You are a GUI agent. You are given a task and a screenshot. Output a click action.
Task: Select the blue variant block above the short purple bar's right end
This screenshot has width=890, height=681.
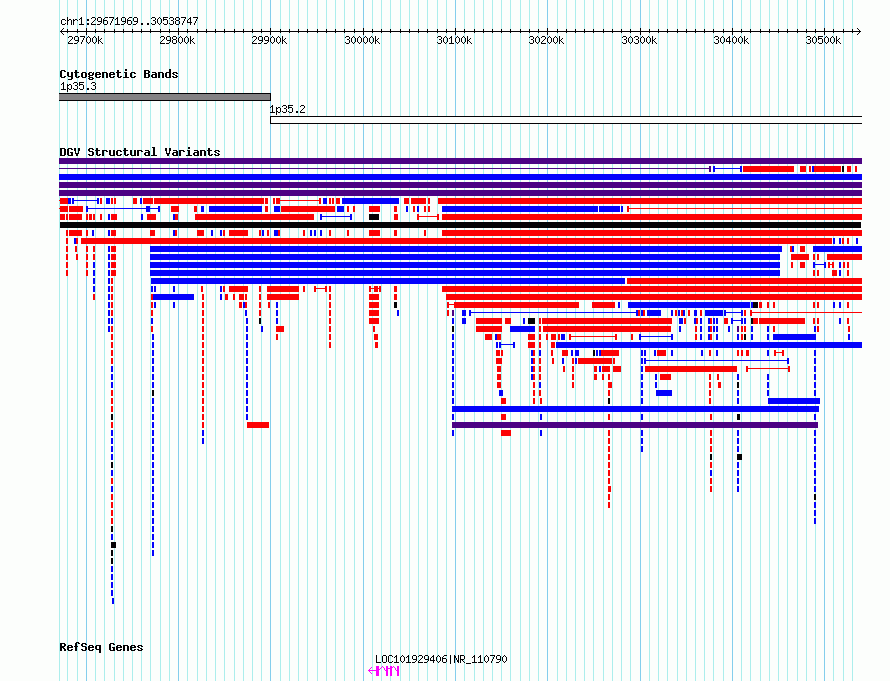[794, 401]
